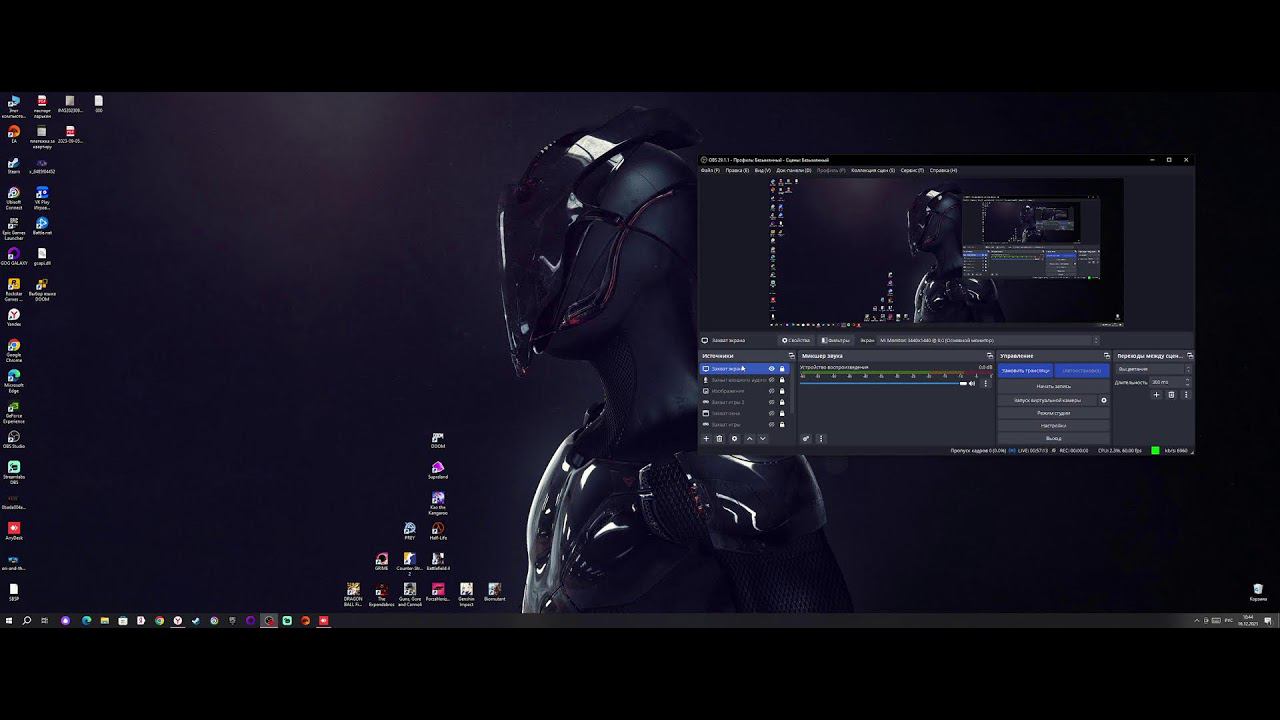Toggle visibility of the selected screen capture source

coord(771,369)
